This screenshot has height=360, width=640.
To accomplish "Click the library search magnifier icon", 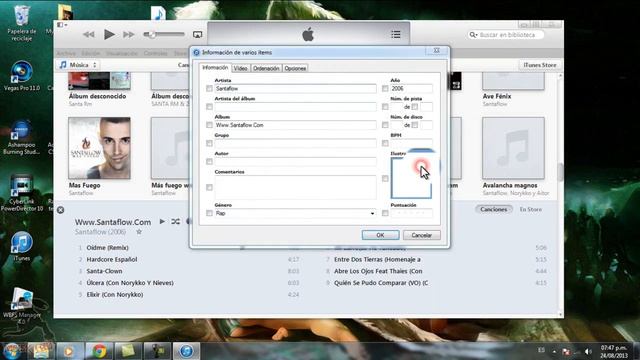I will 473,35.
